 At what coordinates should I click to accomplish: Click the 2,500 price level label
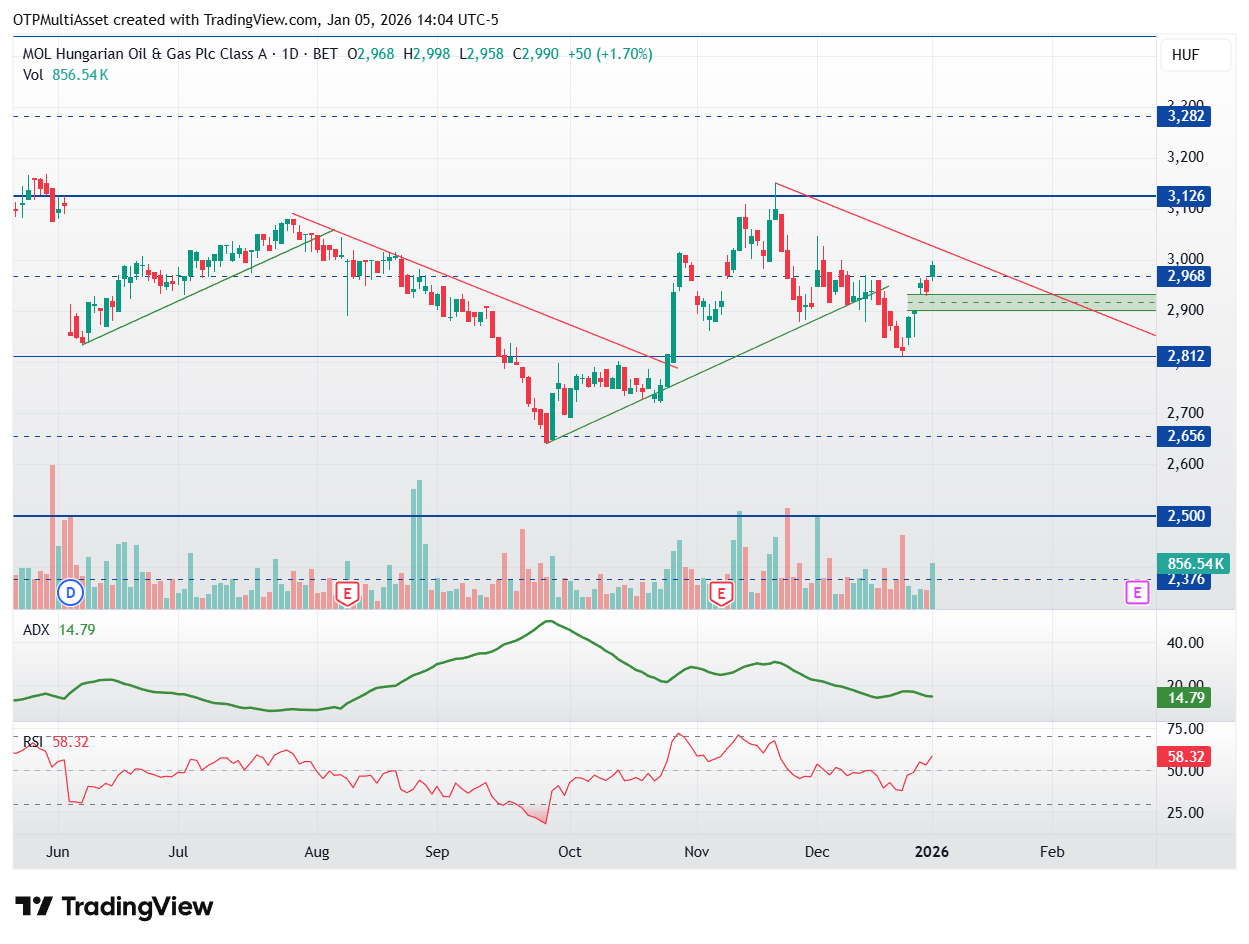1183,516
